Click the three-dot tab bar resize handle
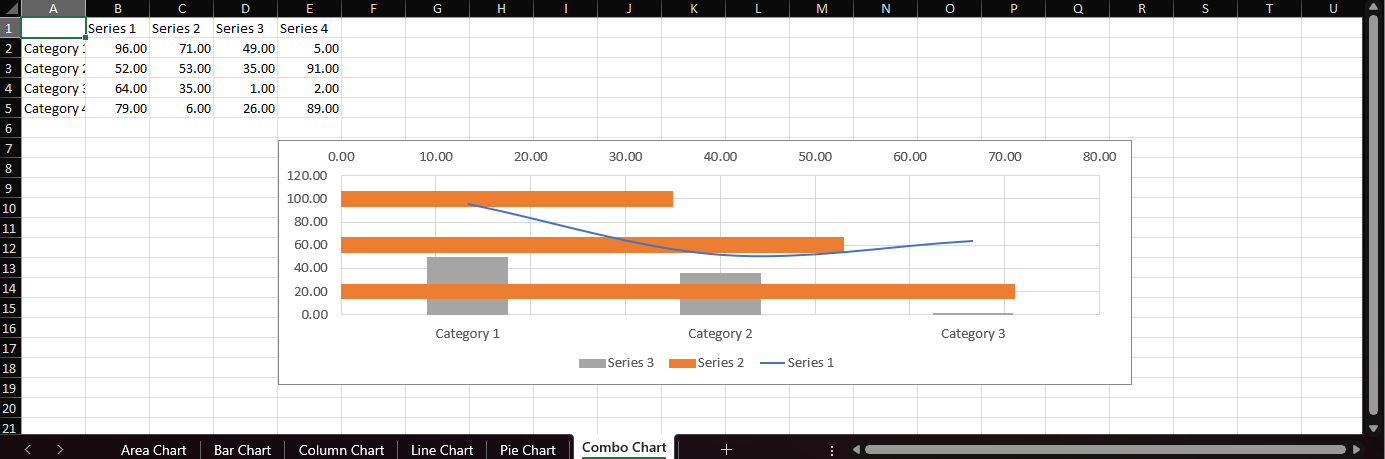 832,450
